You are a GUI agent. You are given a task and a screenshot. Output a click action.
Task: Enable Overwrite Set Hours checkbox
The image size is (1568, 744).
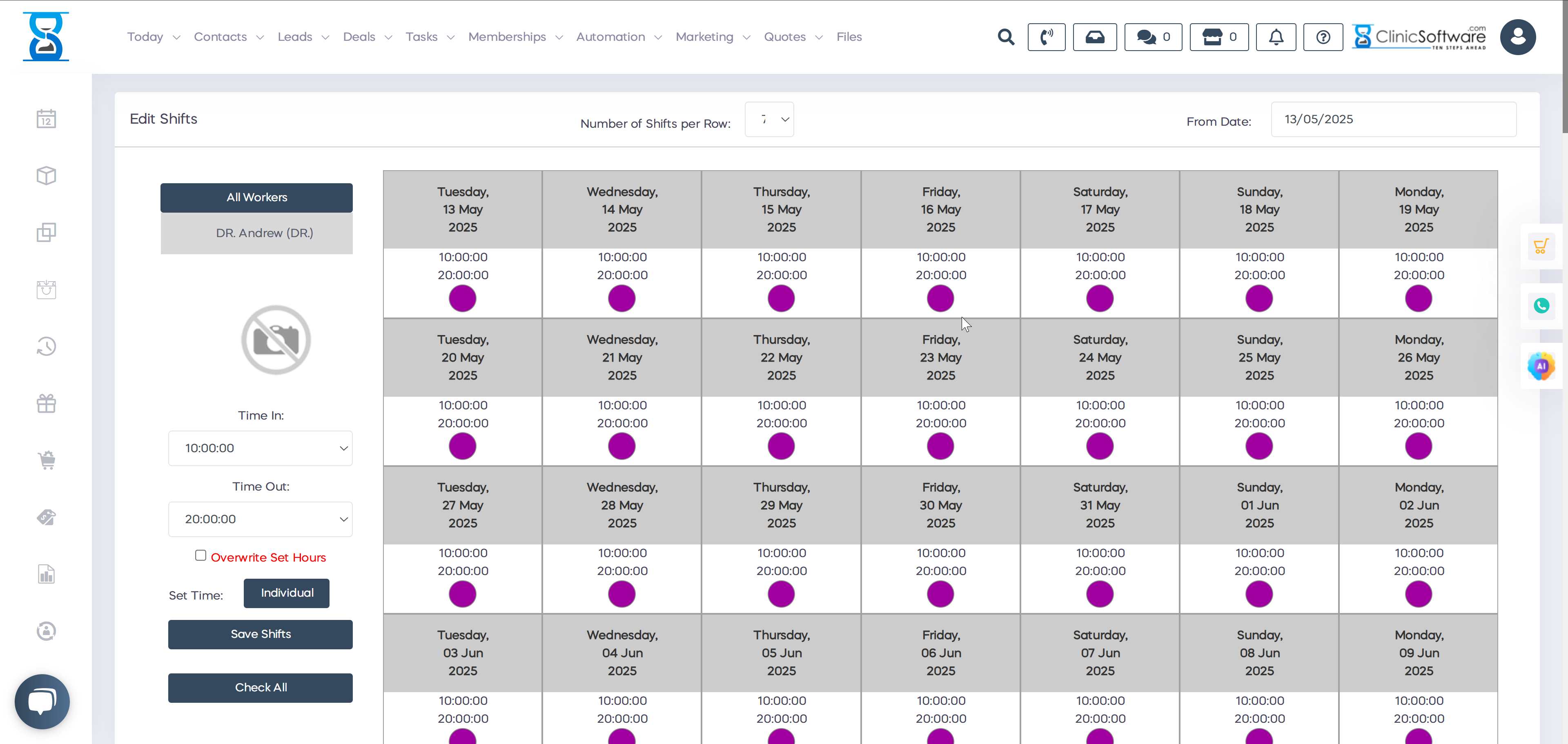pyautogui.click(x=200, y=555)
